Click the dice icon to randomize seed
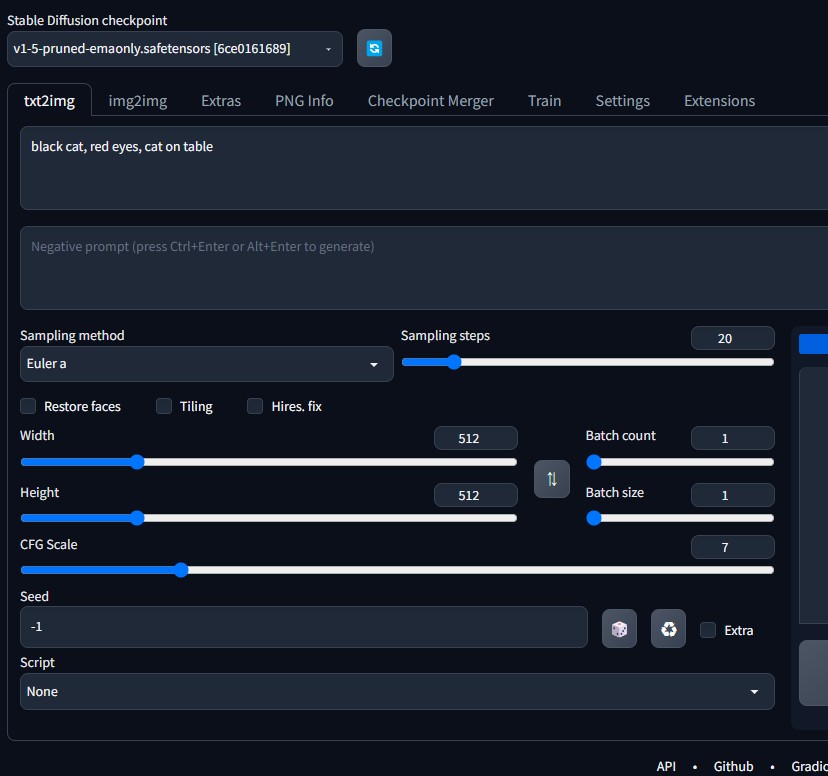The width and height of the screenshot is (828, 776). [619, 628]
